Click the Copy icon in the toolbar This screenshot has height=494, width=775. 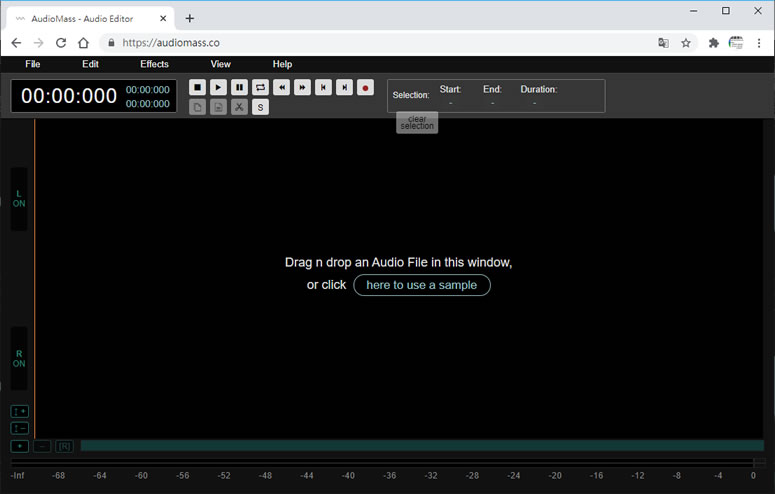(197, 107)
